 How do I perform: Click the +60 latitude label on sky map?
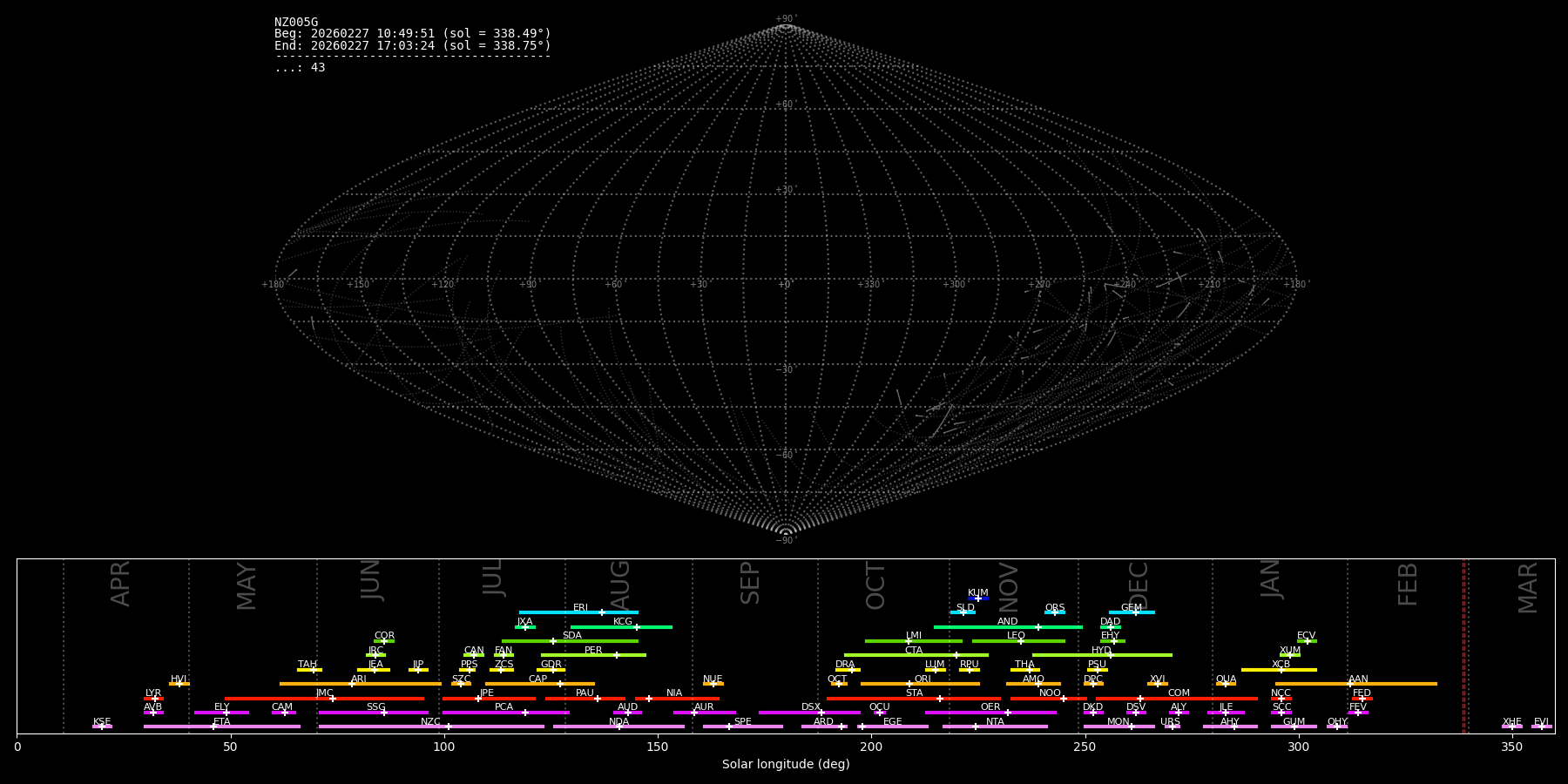click(786, 105)
